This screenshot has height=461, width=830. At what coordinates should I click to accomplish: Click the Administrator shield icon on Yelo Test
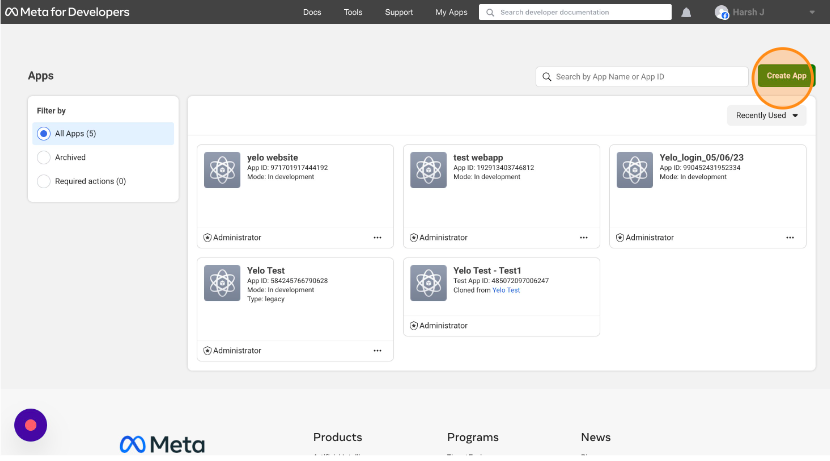[x=208, y=350]
